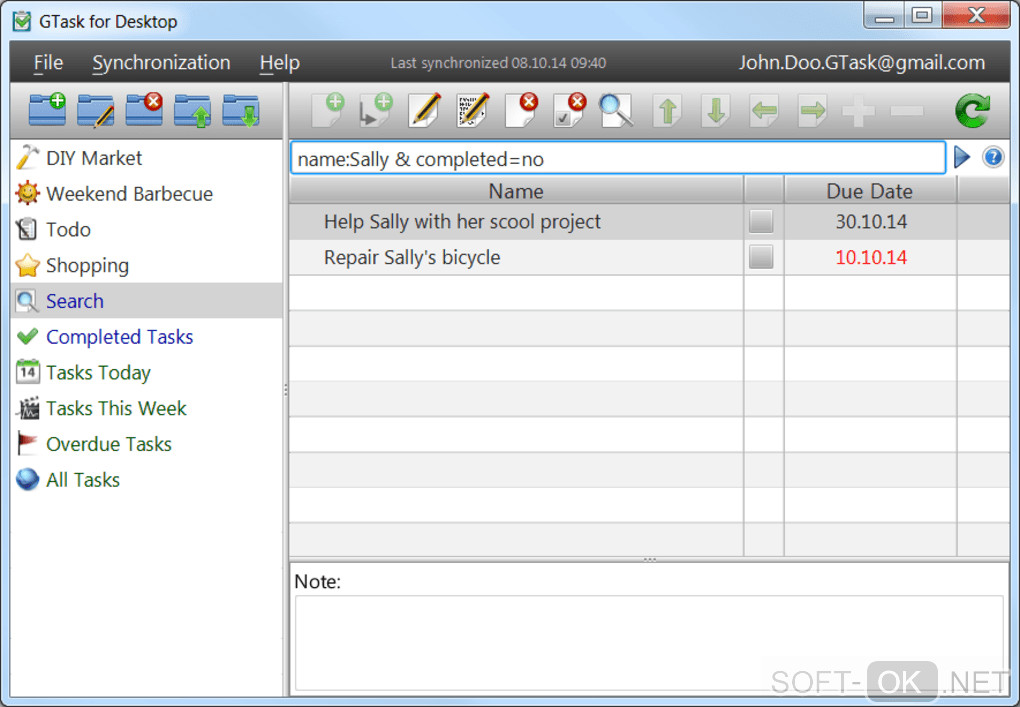The height and width of the screenshot is (707, 1020).
Task: Outdent task with left green arrow
Action: click(x=764, y=111)
